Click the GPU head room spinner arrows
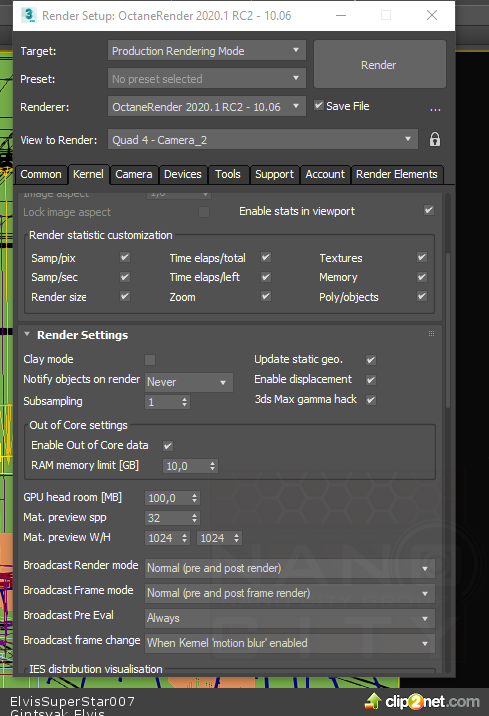 pyautogui.click(x=195, y=498)
